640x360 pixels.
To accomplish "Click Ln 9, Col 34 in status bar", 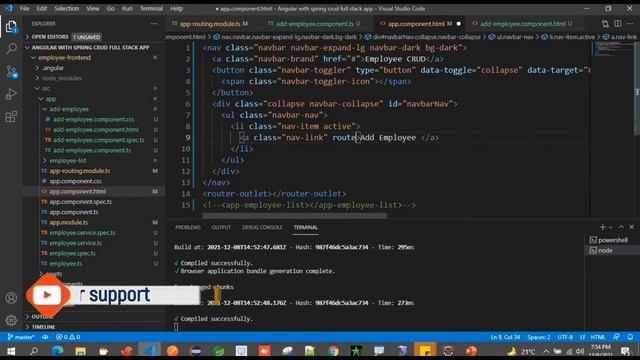I will click(505, 337).
